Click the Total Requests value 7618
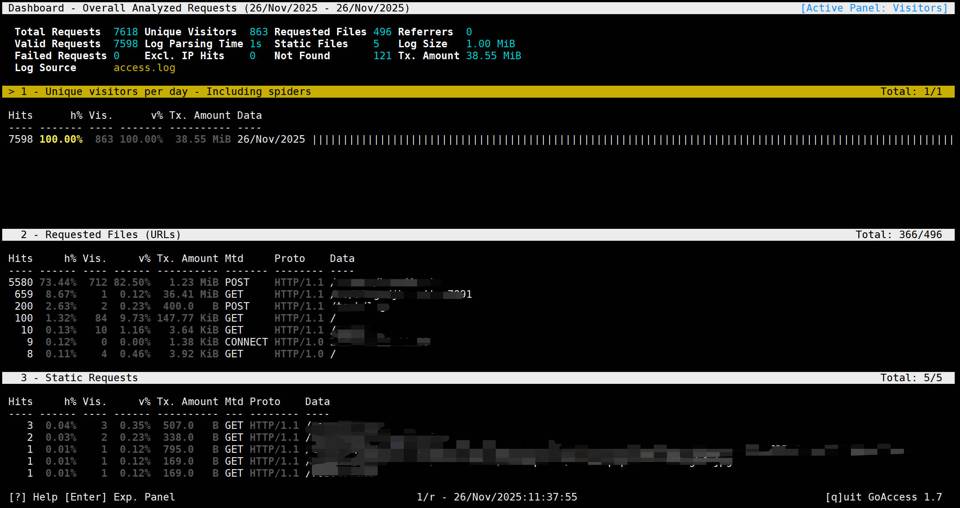This screenshot has width=960, height=508. click(x=126, y=32)
